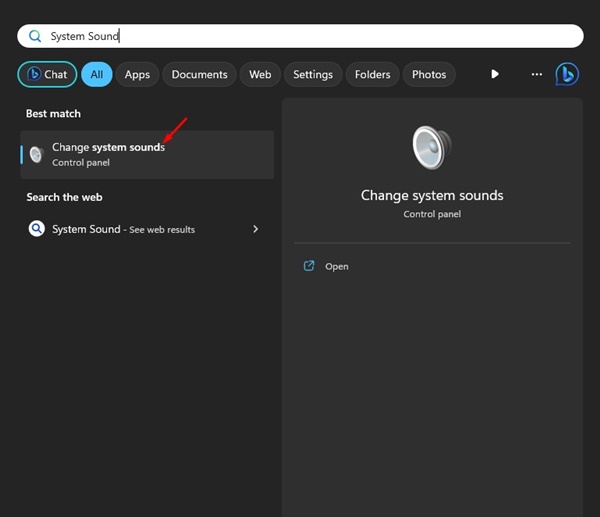Open the three-dot options menu
Image resolution: width=600 pixels, height=517 pixels.
click(537, 74)
